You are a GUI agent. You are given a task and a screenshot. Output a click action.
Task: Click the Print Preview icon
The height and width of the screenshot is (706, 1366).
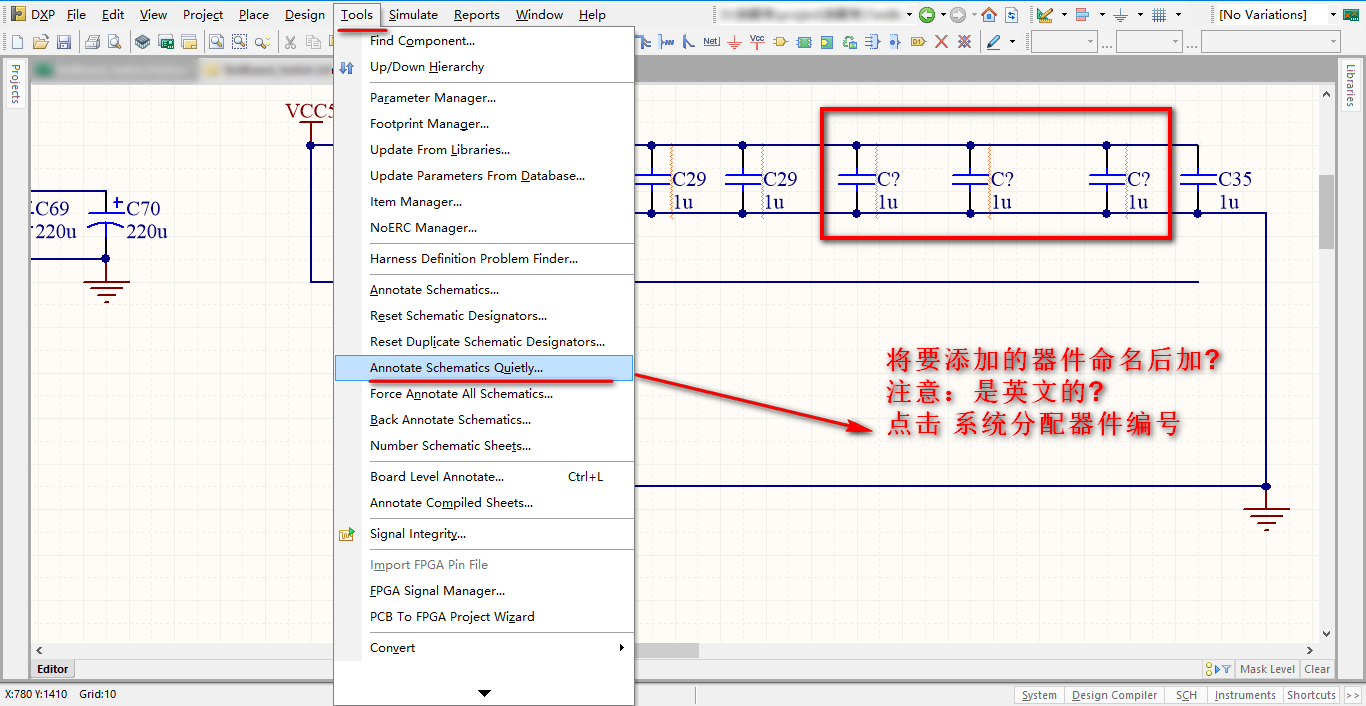point(114,42)
